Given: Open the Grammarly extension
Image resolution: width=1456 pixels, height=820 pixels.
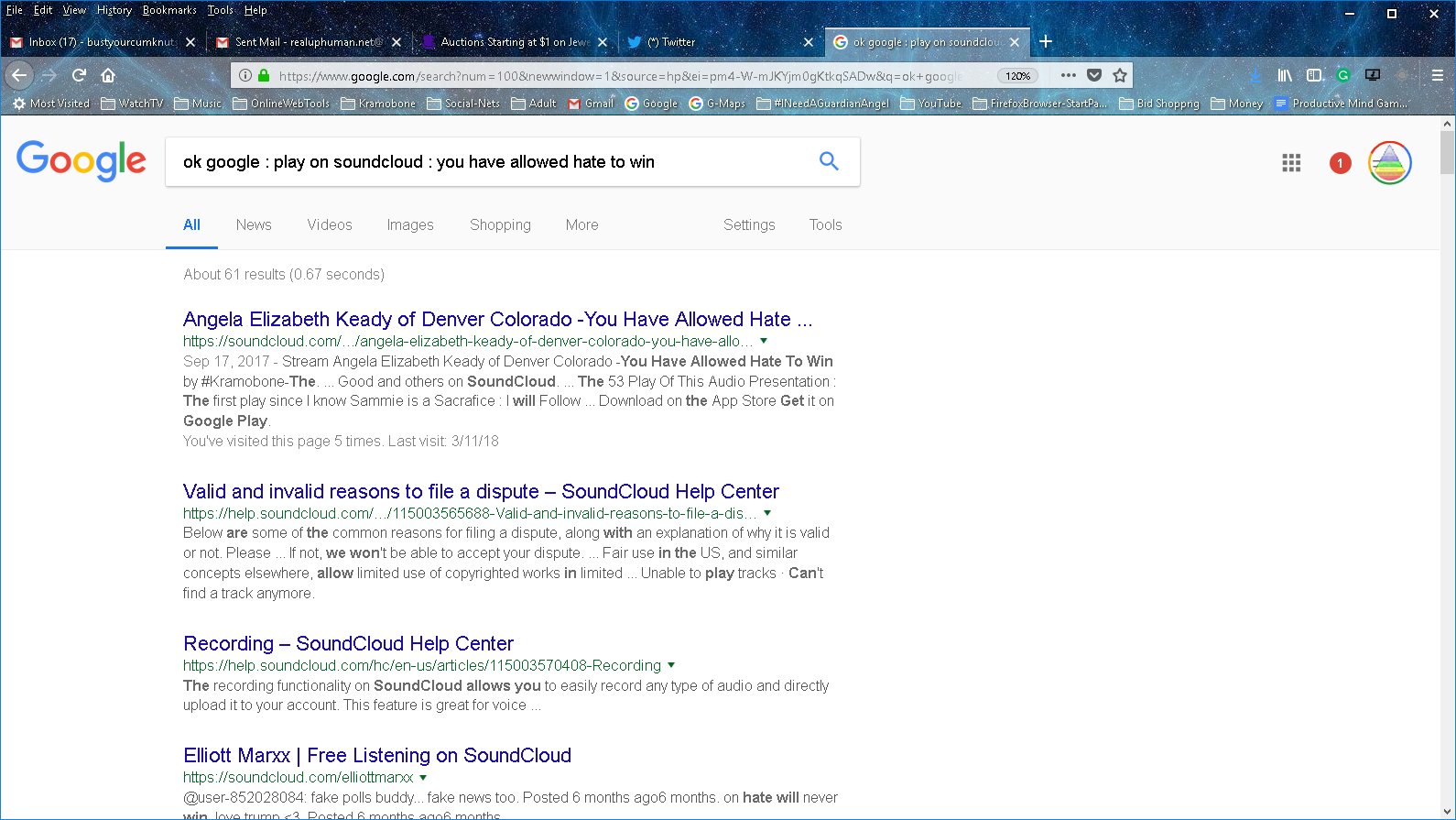Looking at the screenshot, I should click(1343, 75).
